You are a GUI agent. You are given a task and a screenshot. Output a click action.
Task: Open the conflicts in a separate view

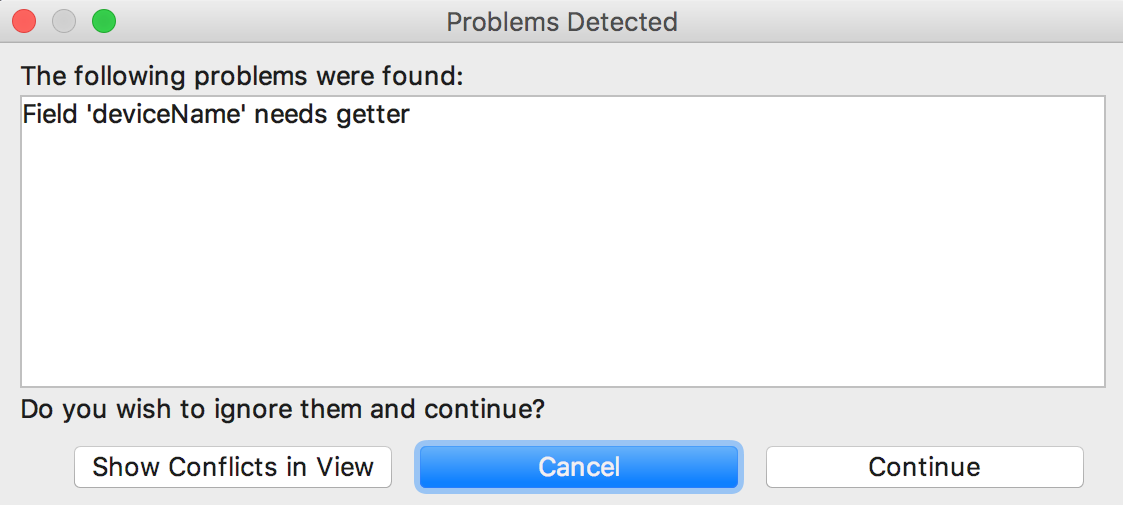pyautogui.click(x=232, y=467)
